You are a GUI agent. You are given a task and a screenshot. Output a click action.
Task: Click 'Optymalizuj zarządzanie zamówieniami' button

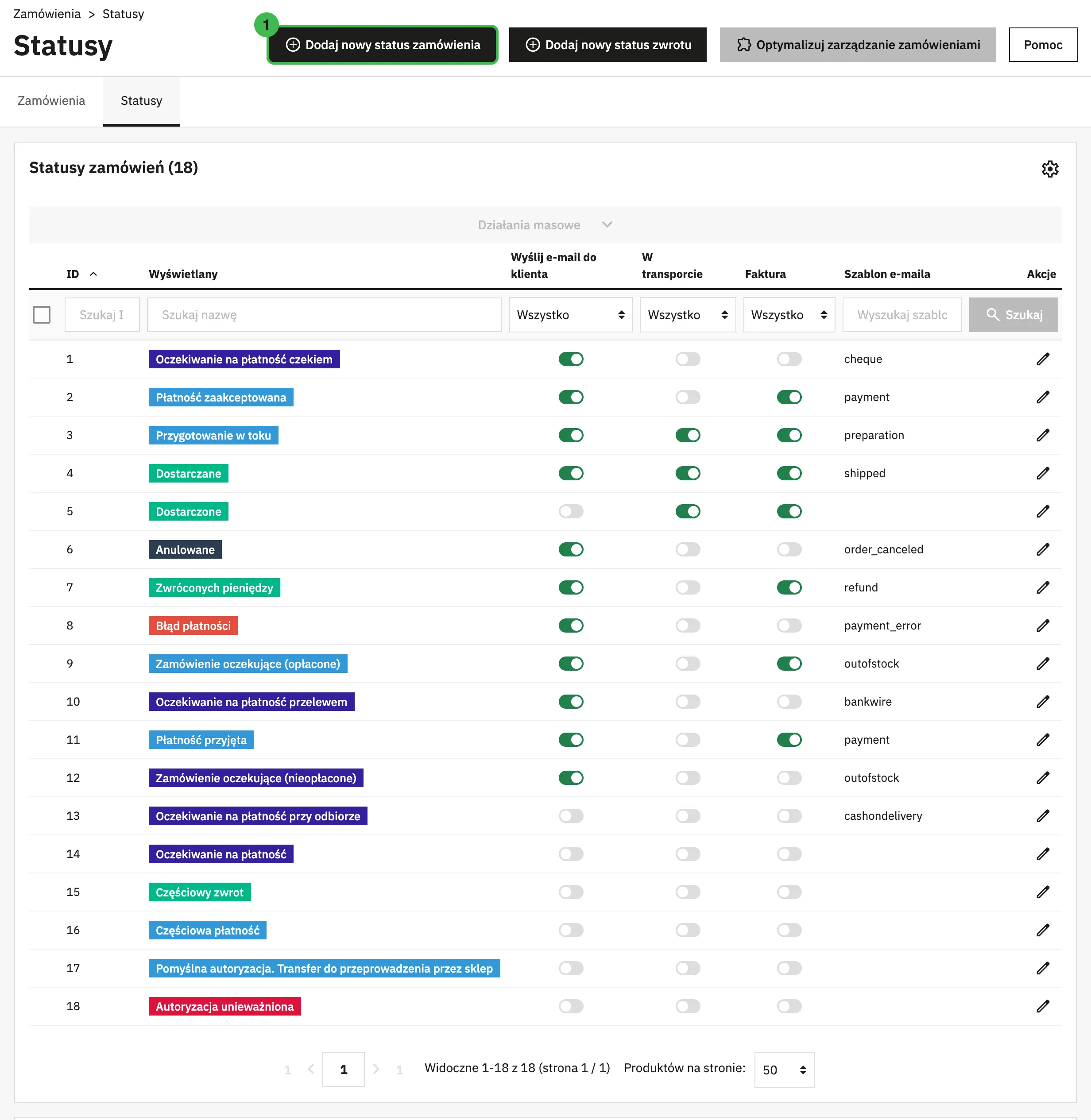pos(857,45)
